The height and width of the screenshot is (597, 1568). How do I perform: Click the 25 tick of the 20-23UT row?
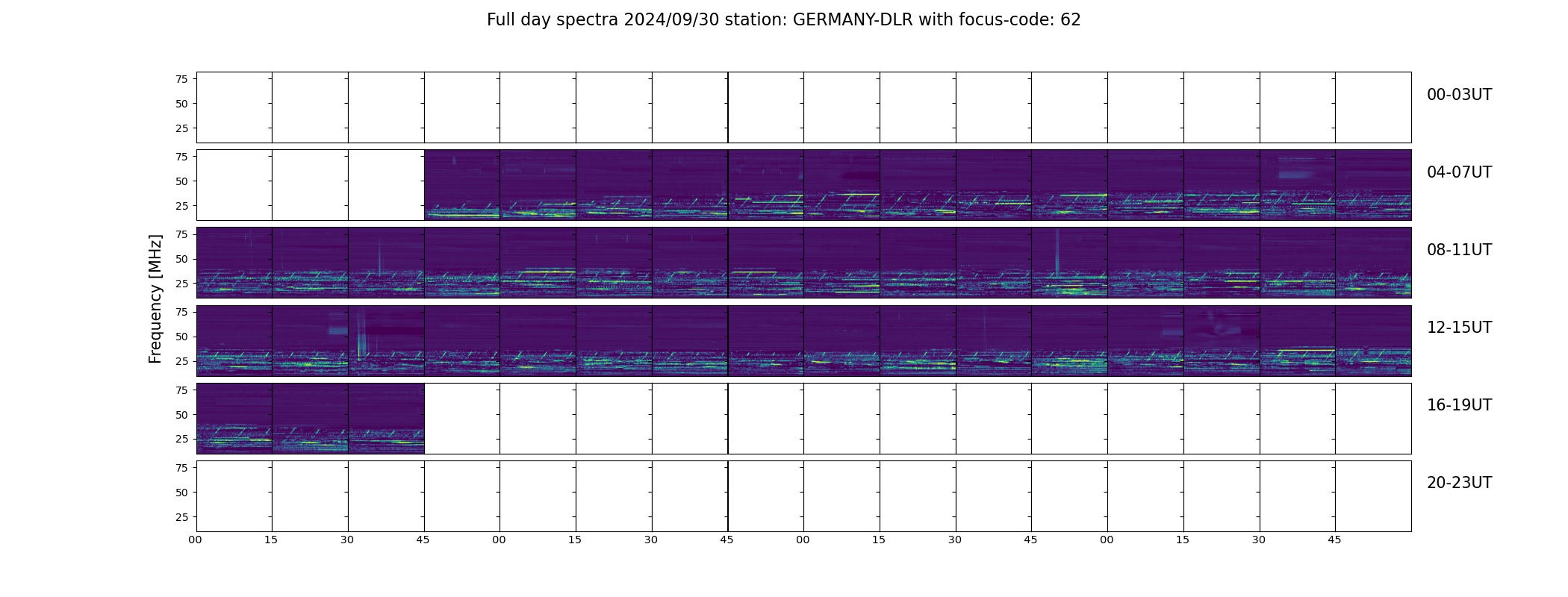tap(181, 517)
